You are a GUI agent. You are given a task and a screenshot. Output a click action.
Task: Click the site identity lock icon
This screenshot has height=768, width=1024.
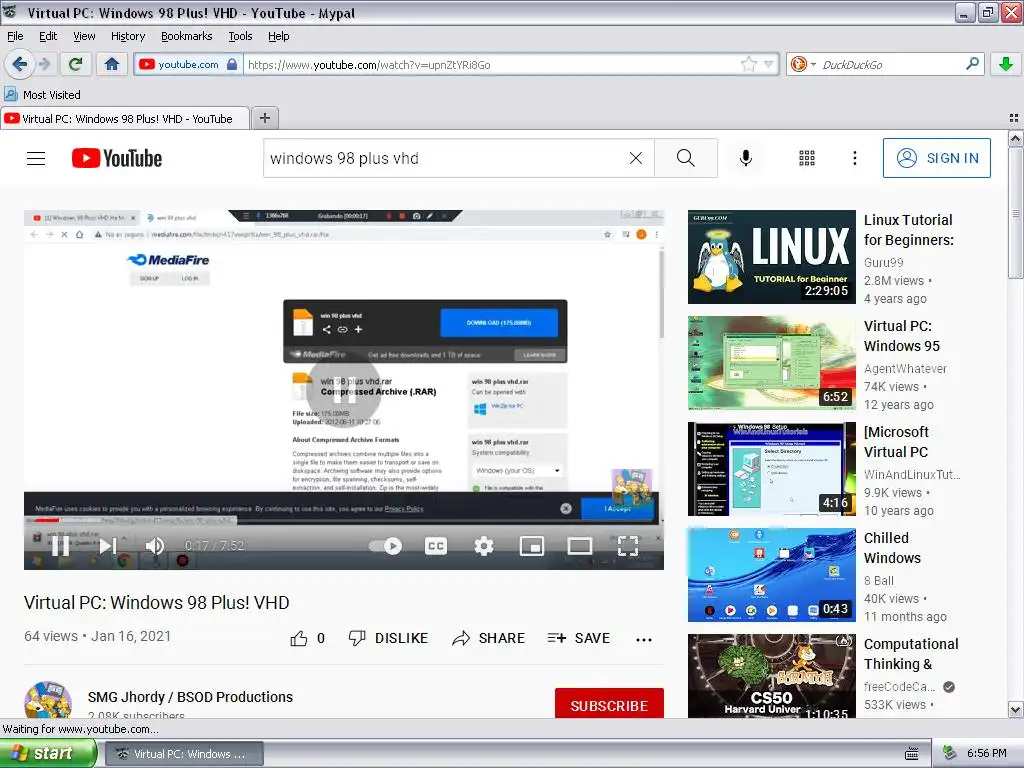[x=232, y=64]
